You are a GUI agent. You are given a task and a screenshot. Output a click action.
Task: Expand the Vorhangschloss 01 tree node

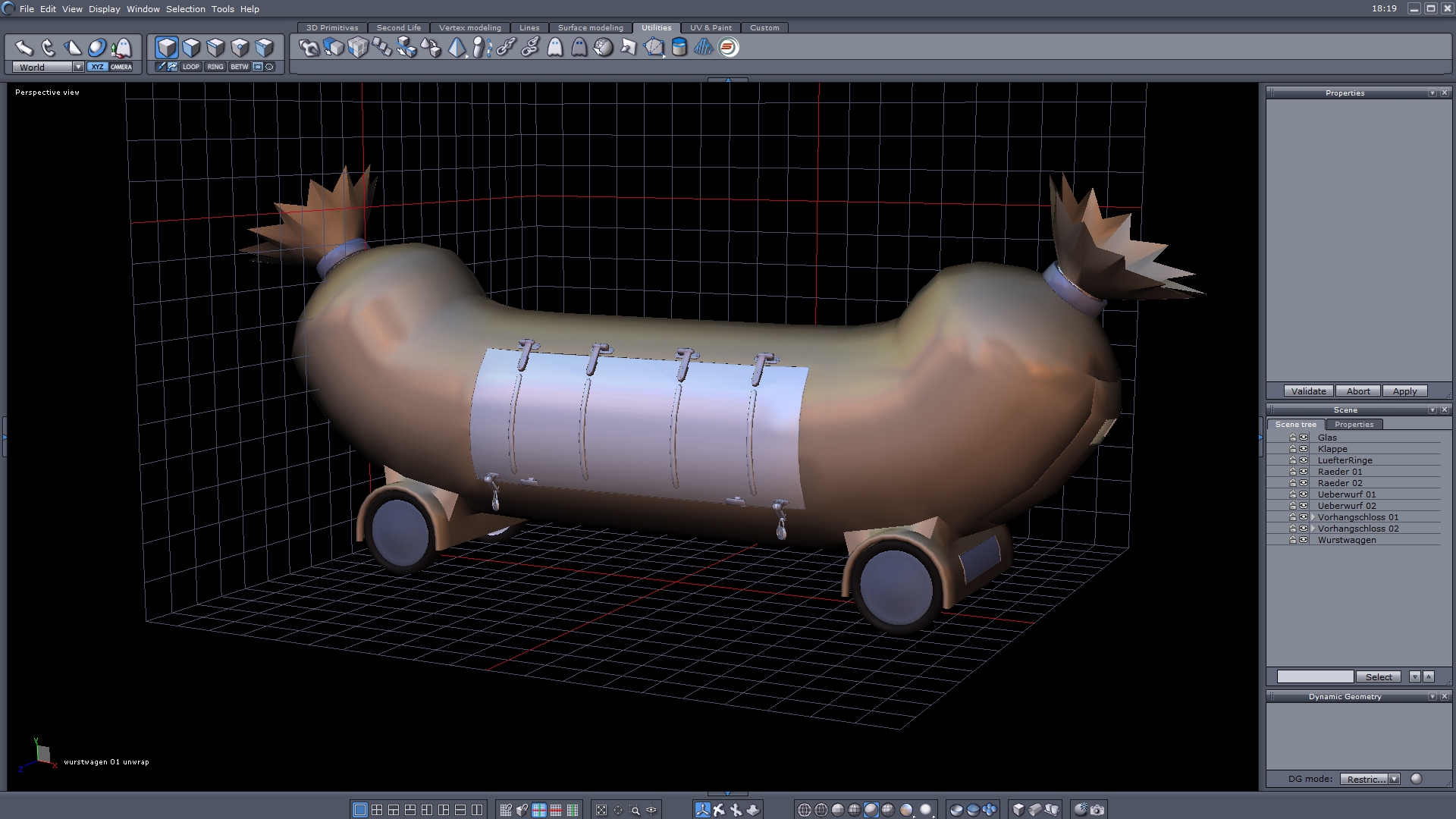point(1313,517)
